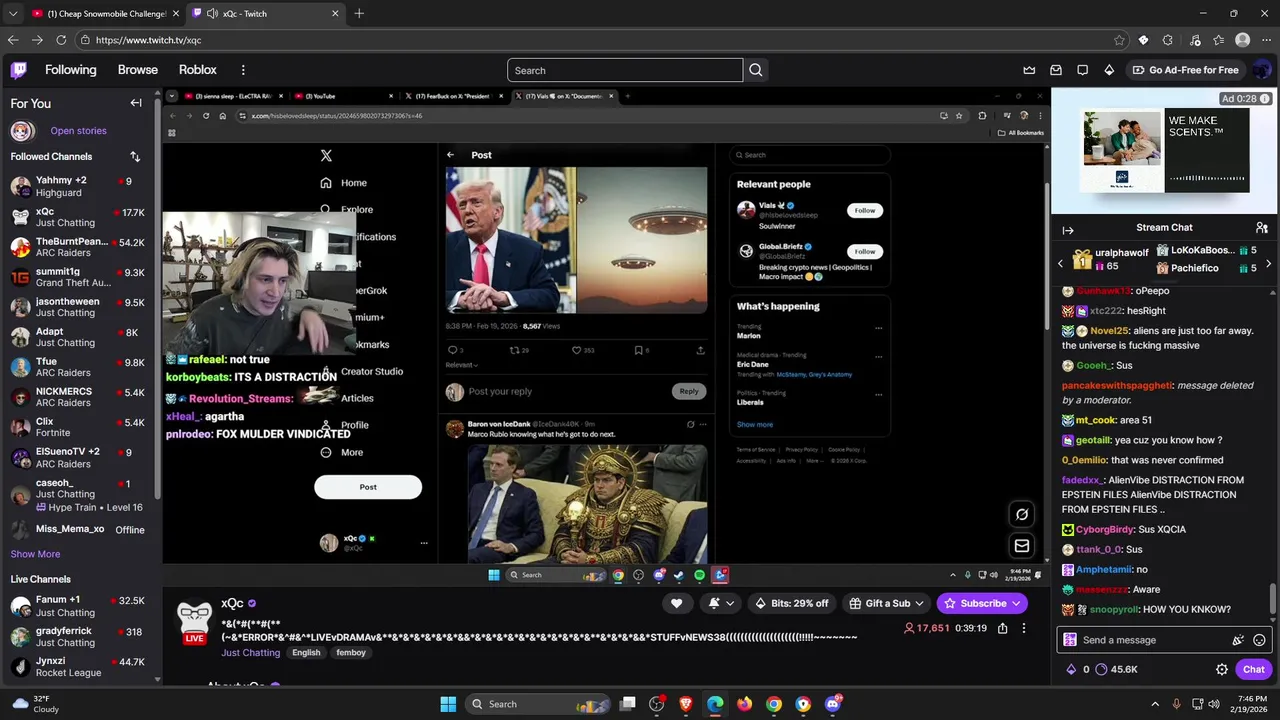Open the weather widget 32°F Cloudy

coord(34,704)
